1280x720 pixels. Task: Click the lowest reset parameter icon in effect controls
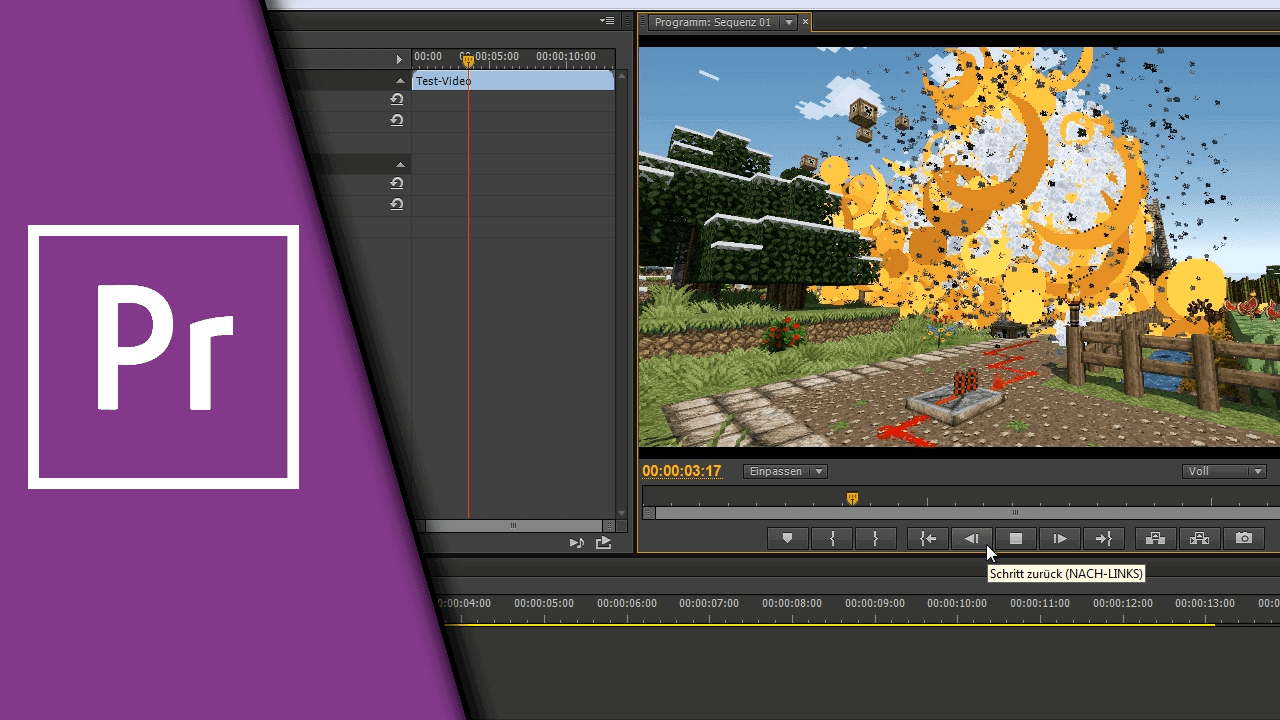click(397, 204)
